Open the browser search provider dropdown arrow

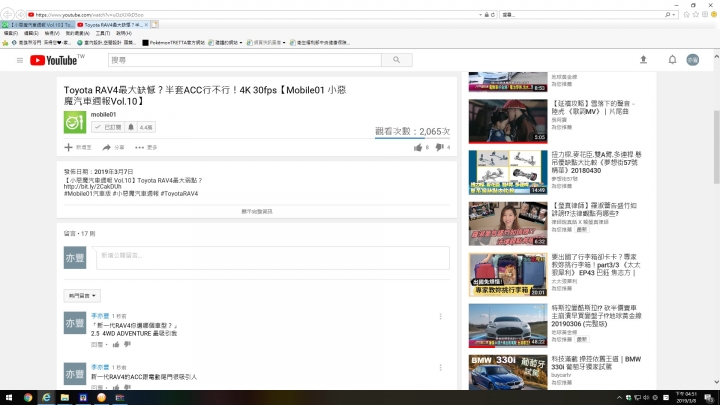point(674,15)
